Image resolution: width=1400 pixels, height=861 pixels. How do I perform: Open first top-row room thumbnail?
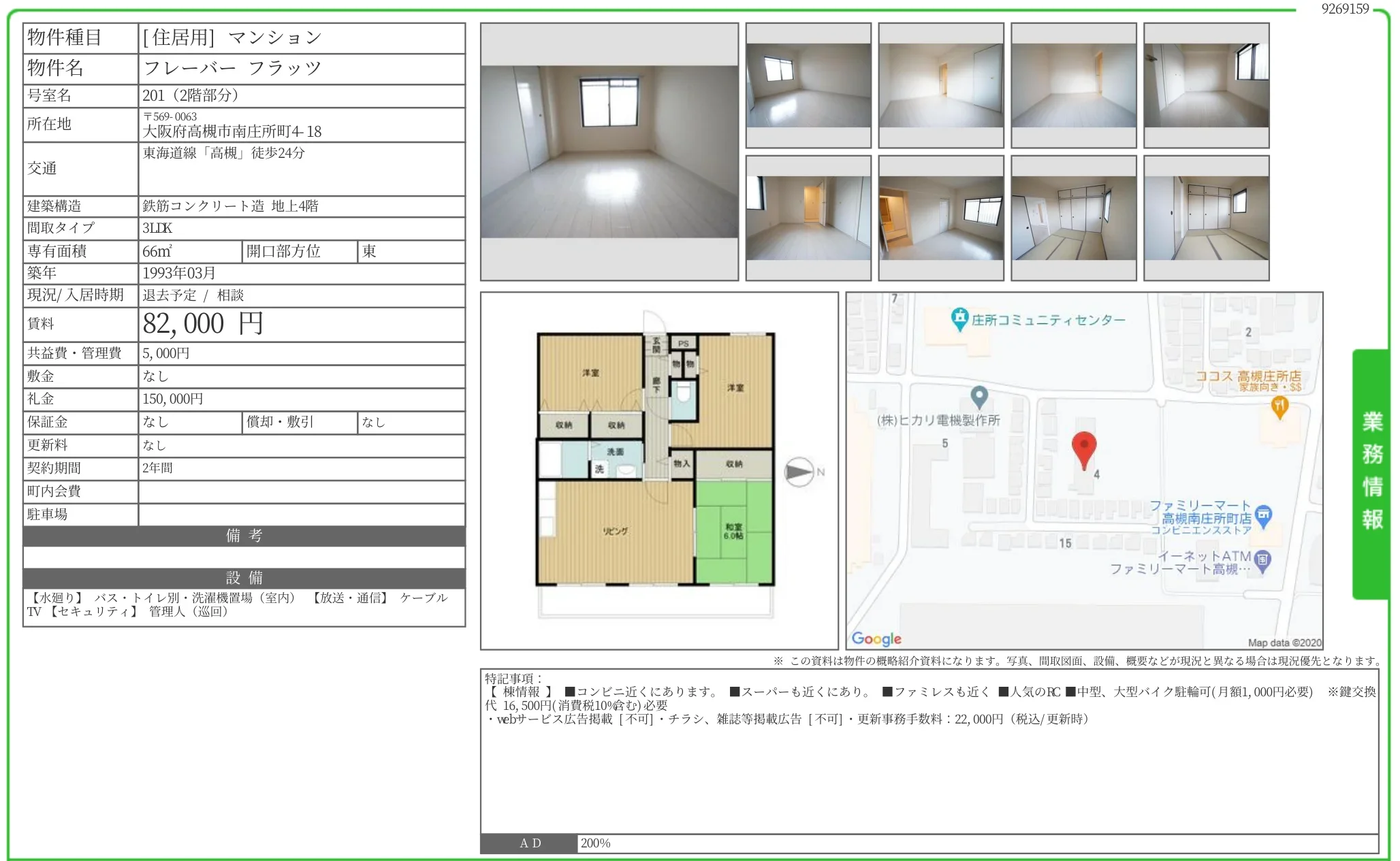point(808,86)
